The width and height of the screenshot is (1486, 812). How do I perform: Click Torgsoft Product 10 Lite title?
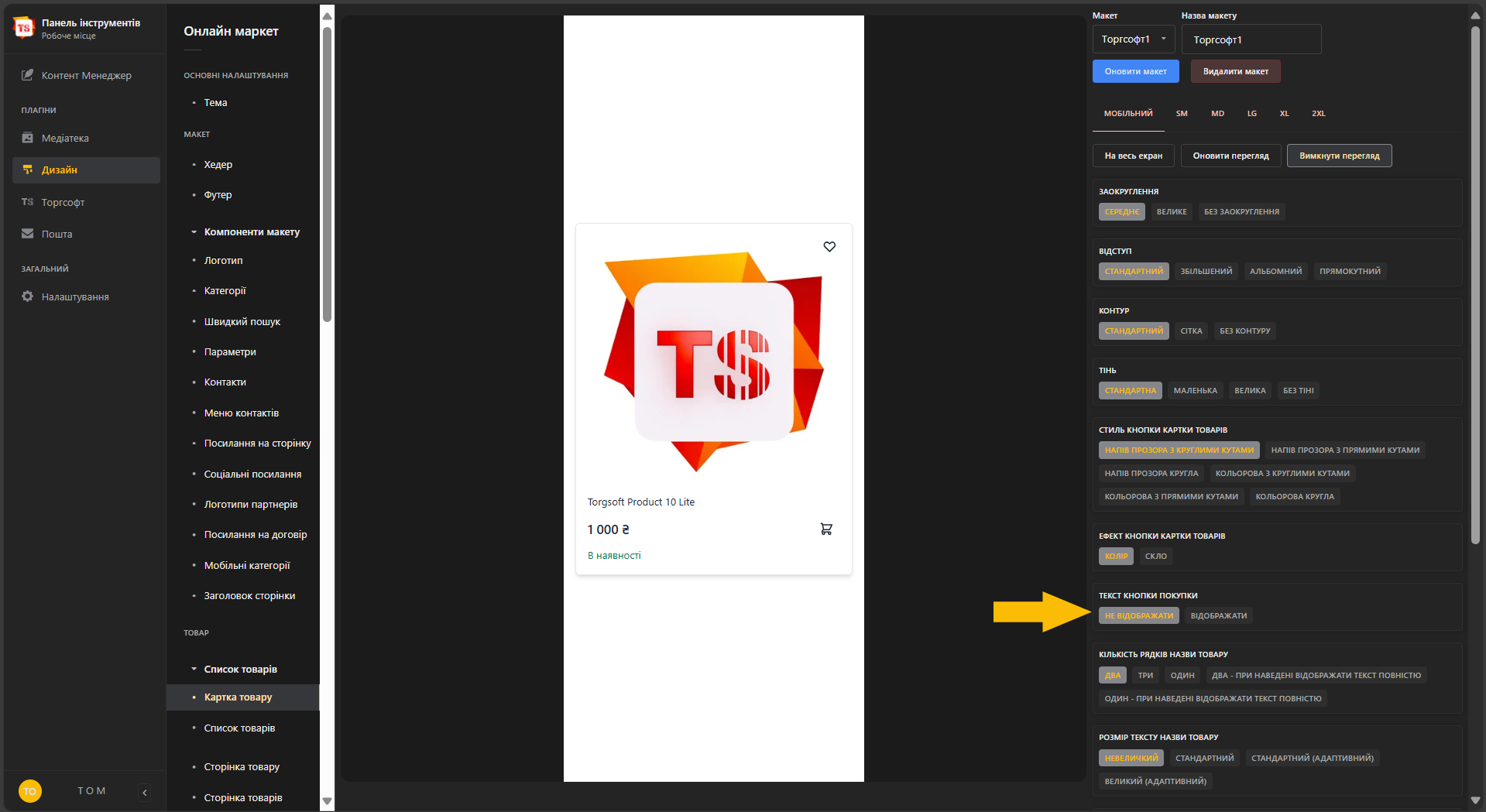click(x=640, y=502)
